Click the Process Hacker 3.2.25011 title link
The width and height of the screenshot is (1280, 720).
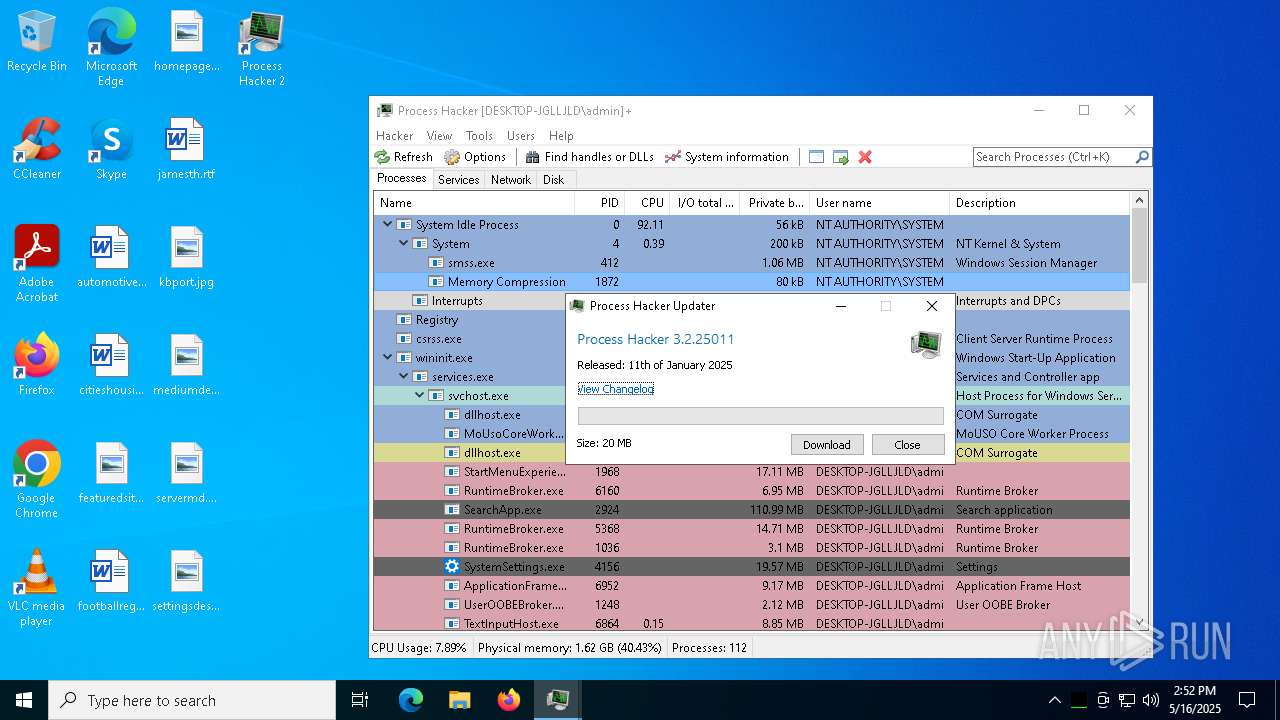click(x=656, y=340)
